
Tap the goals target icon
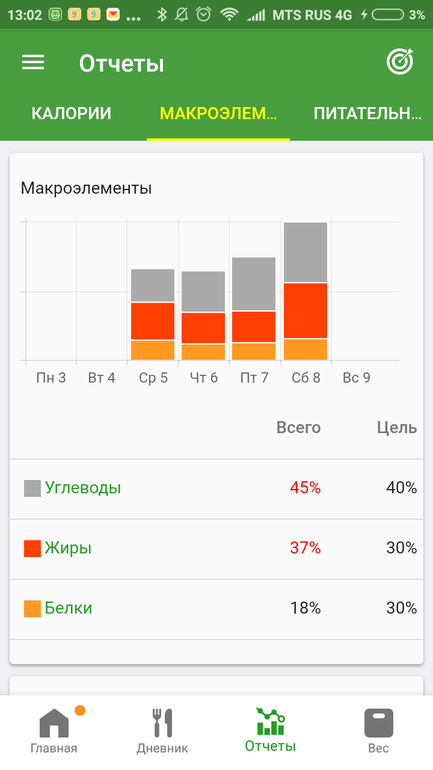[400, 62]
